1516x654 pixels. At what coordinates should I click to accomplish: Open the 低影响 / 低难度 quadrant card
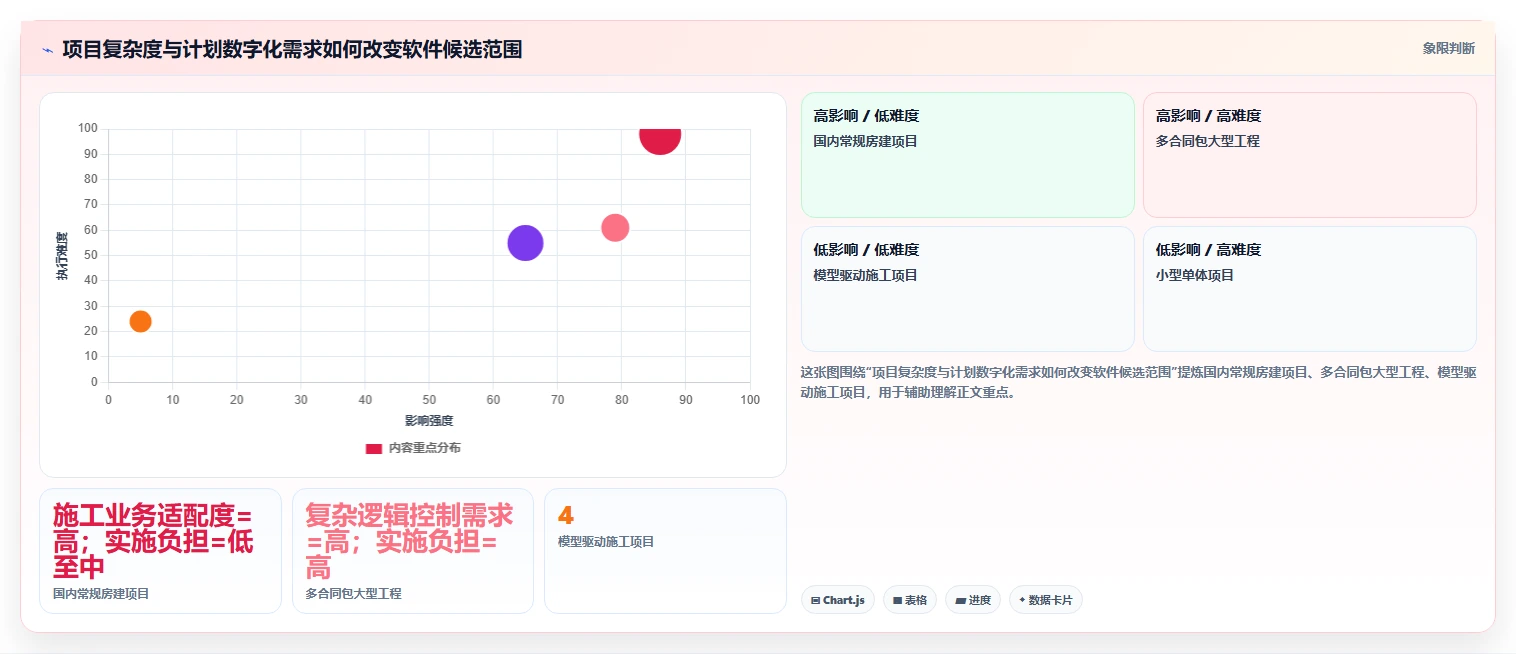point(967,289)
